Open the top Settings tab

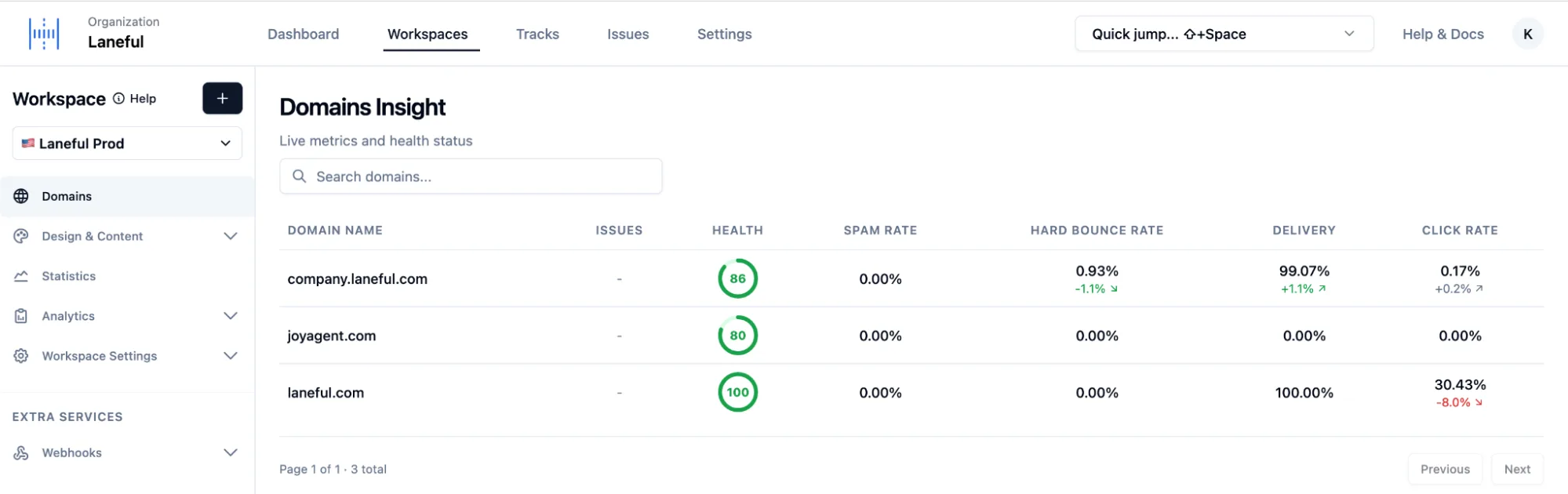(x=725, y=34)
